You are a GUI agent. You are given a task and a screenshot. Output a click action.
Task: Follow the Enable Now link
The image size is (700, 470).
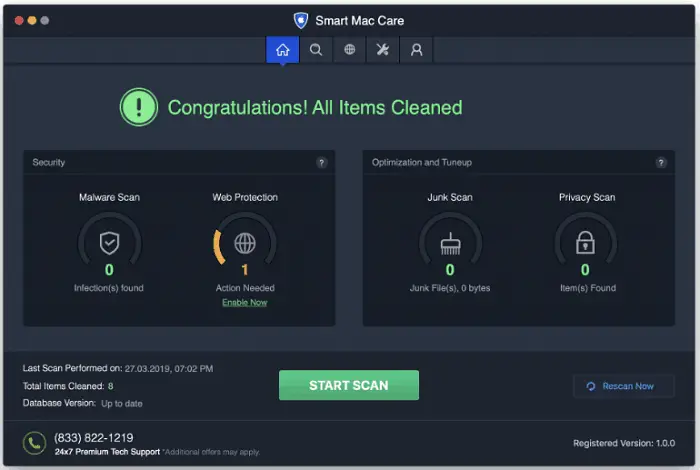pyautogui.click(x=245, y=303)
